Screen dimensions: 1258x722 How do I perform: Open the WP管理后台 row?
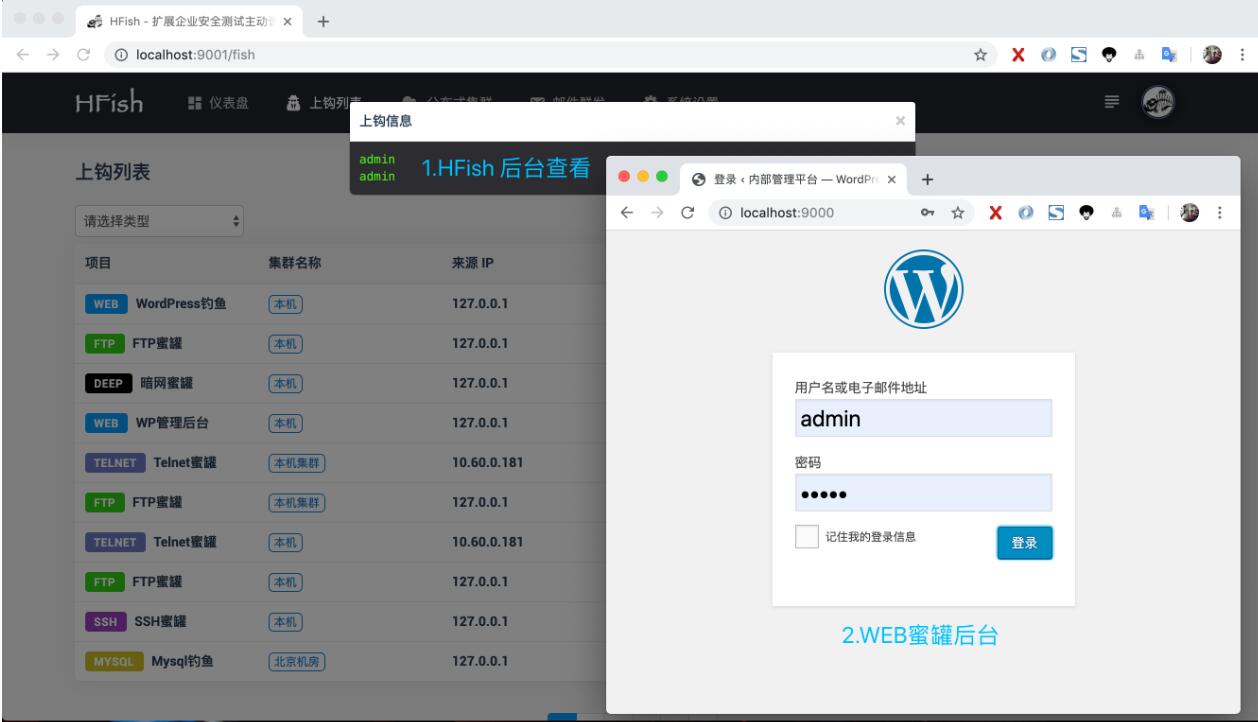click(x=340, y=422)
